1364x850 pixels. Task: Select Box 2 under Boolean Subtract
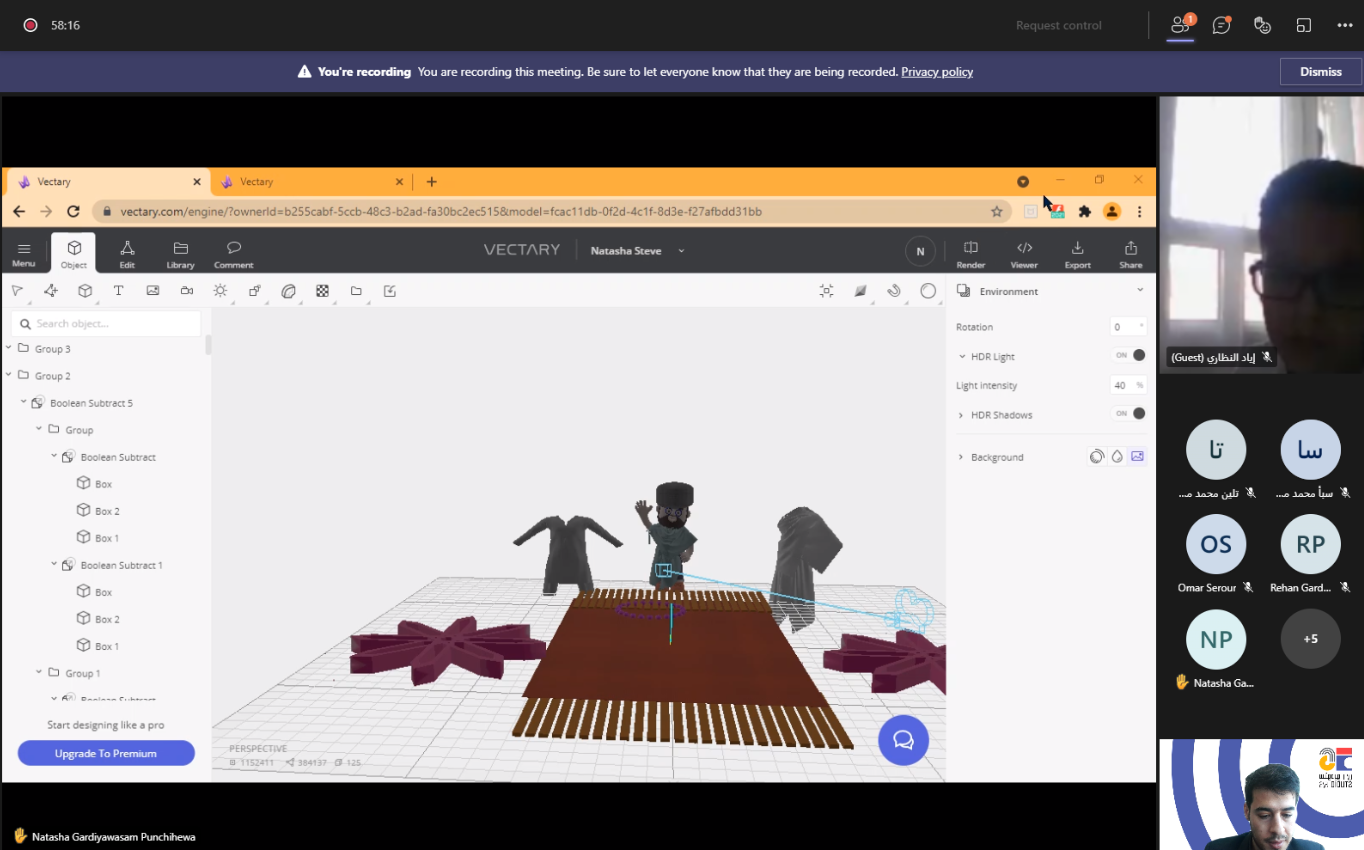[107, 511]
